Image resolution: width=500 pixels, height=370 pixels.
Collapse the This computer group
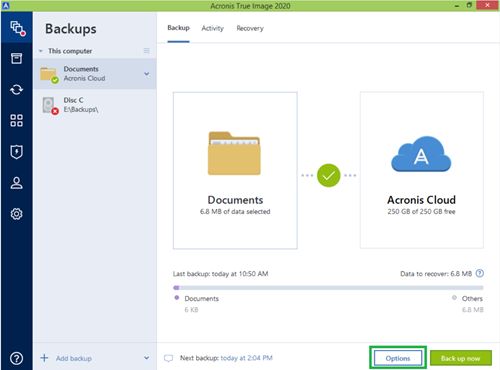41,51
